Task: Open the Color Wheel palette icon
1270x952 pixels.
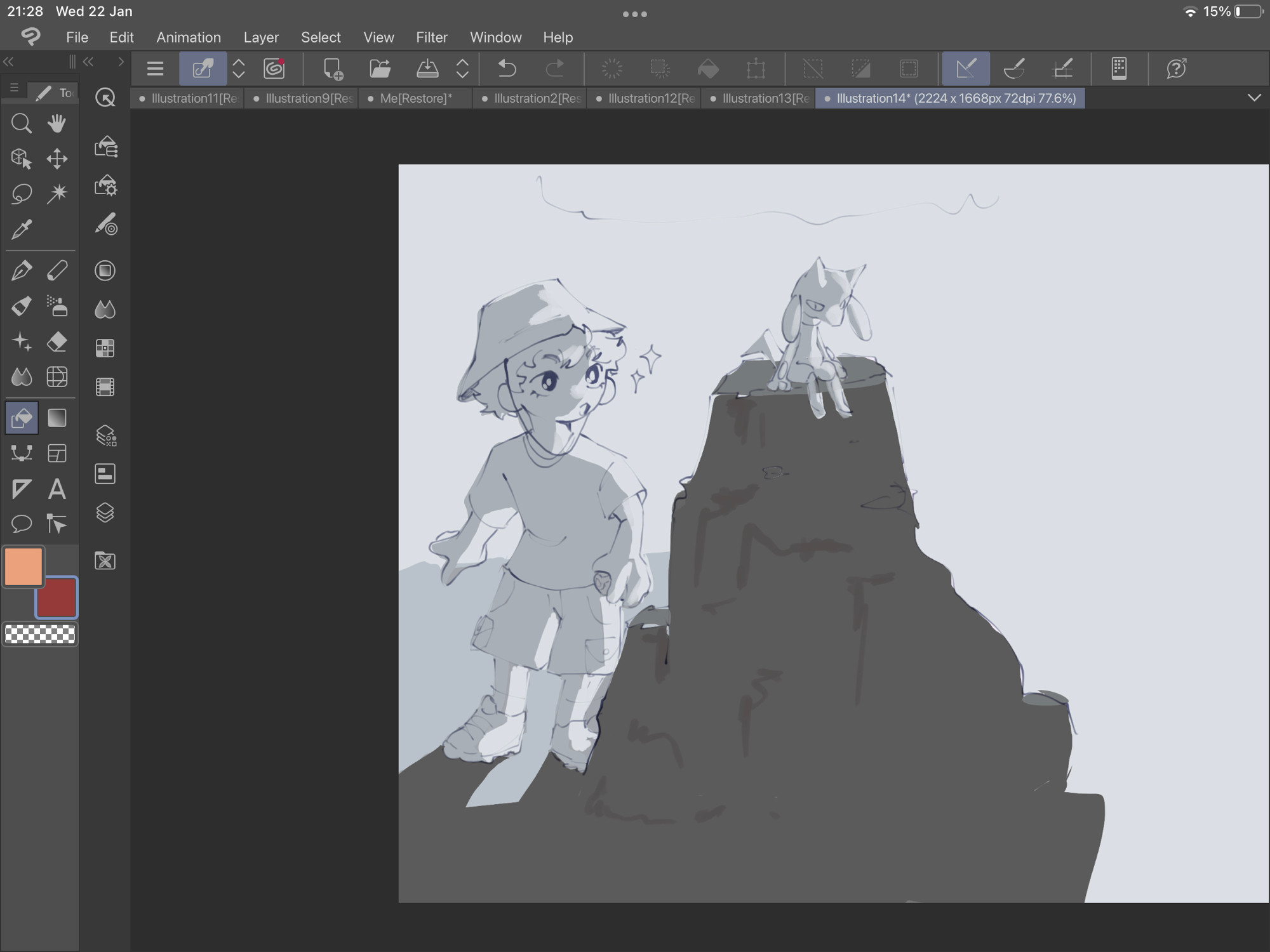Action: tap(105, 271)
